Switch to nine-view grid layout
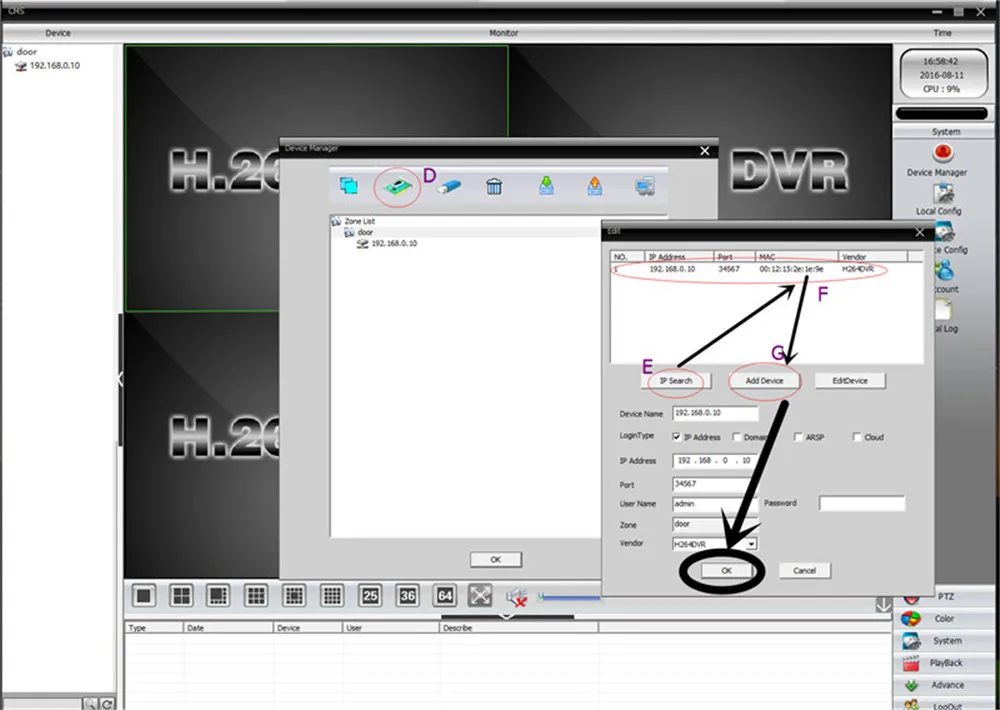The height and width of the screenshot is (710, 1000). pyautogui.click(x=256, y=596)
